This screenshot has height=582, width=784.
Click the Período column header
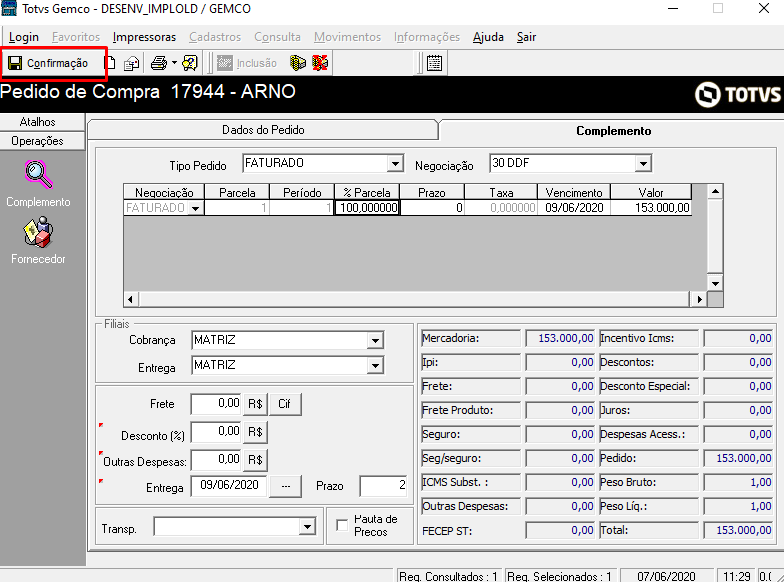302,192
